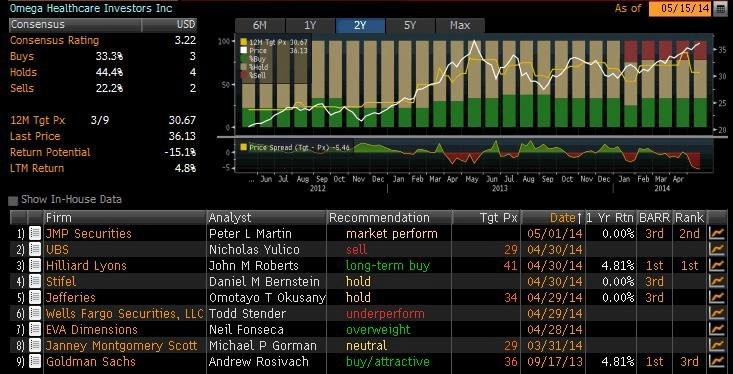Click the red %Sell legend swatch
733x374 pixels.
(x=244, y=75)
